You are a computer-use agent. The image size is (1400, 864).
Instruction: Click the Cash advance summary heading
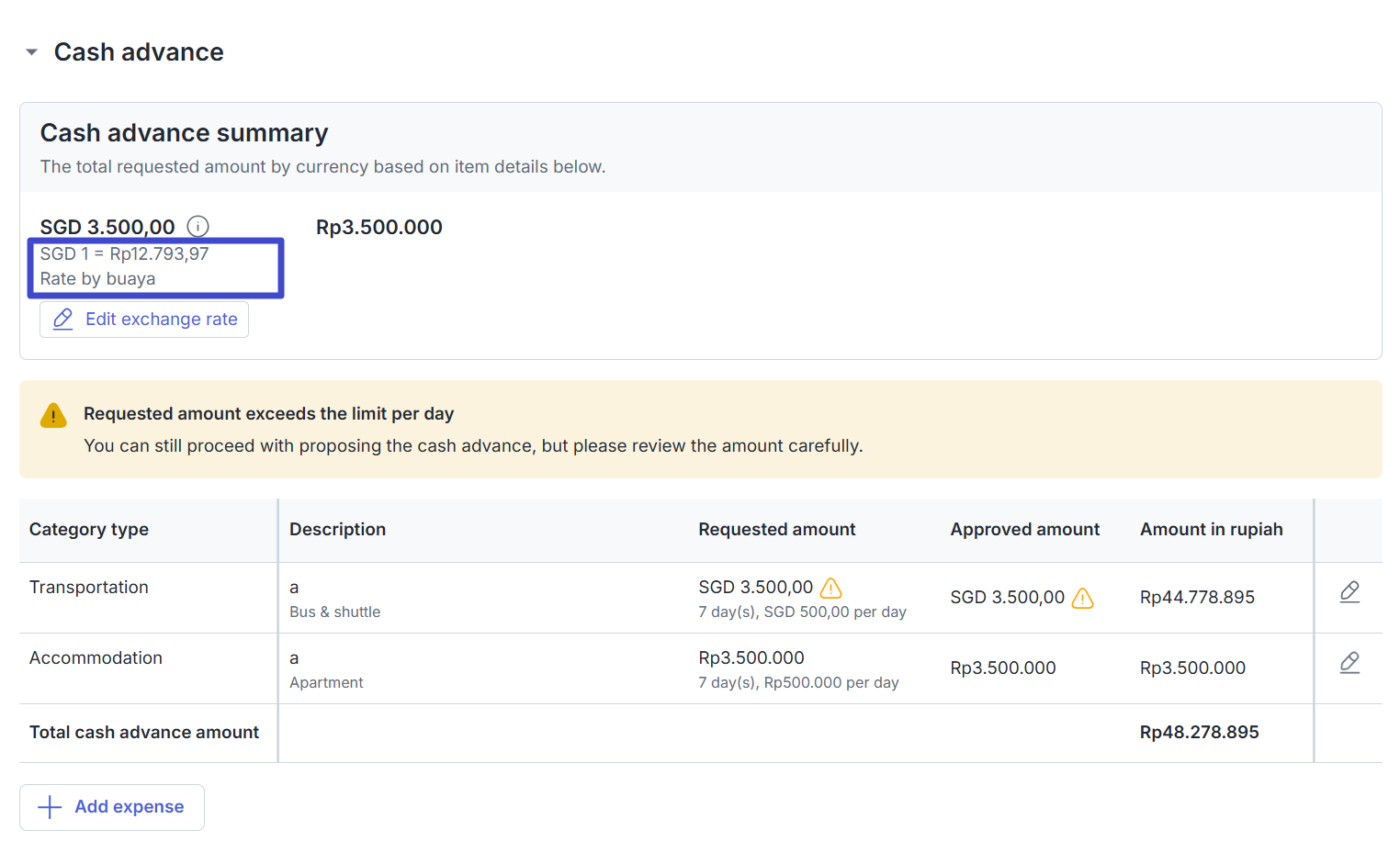click(184, 133)
